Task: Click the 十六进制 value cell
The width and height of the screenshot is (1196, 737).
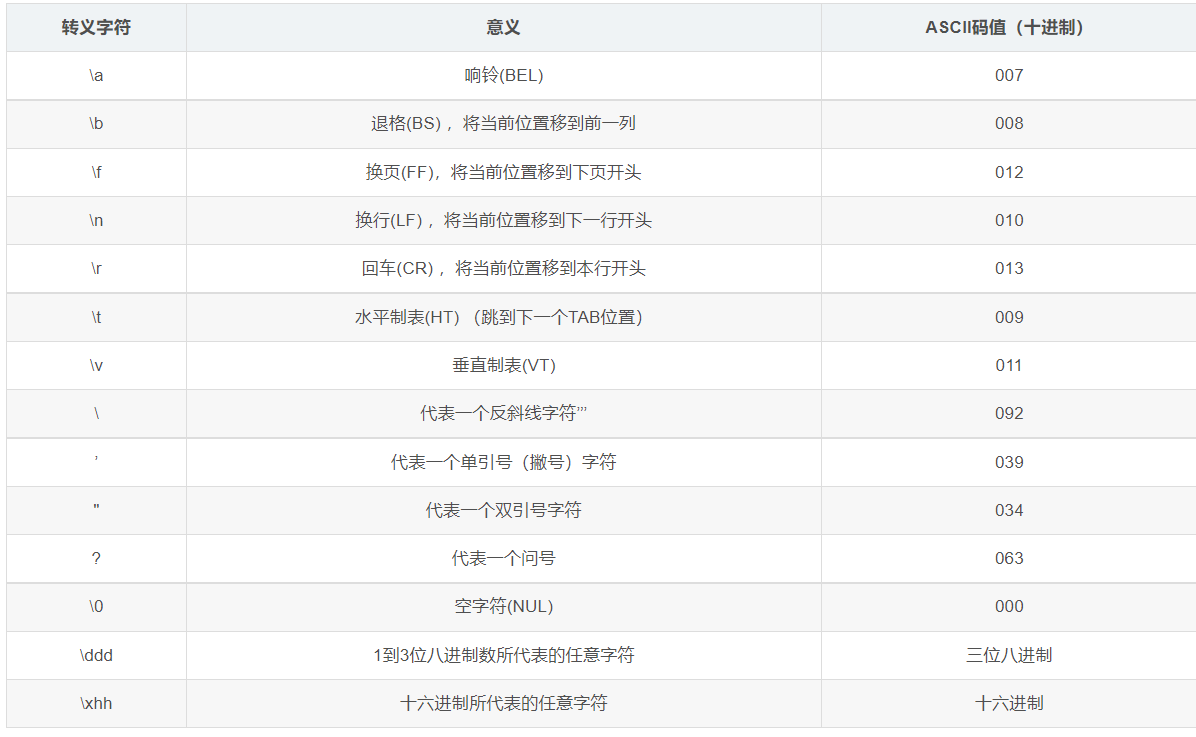Action: (1008, 703)
